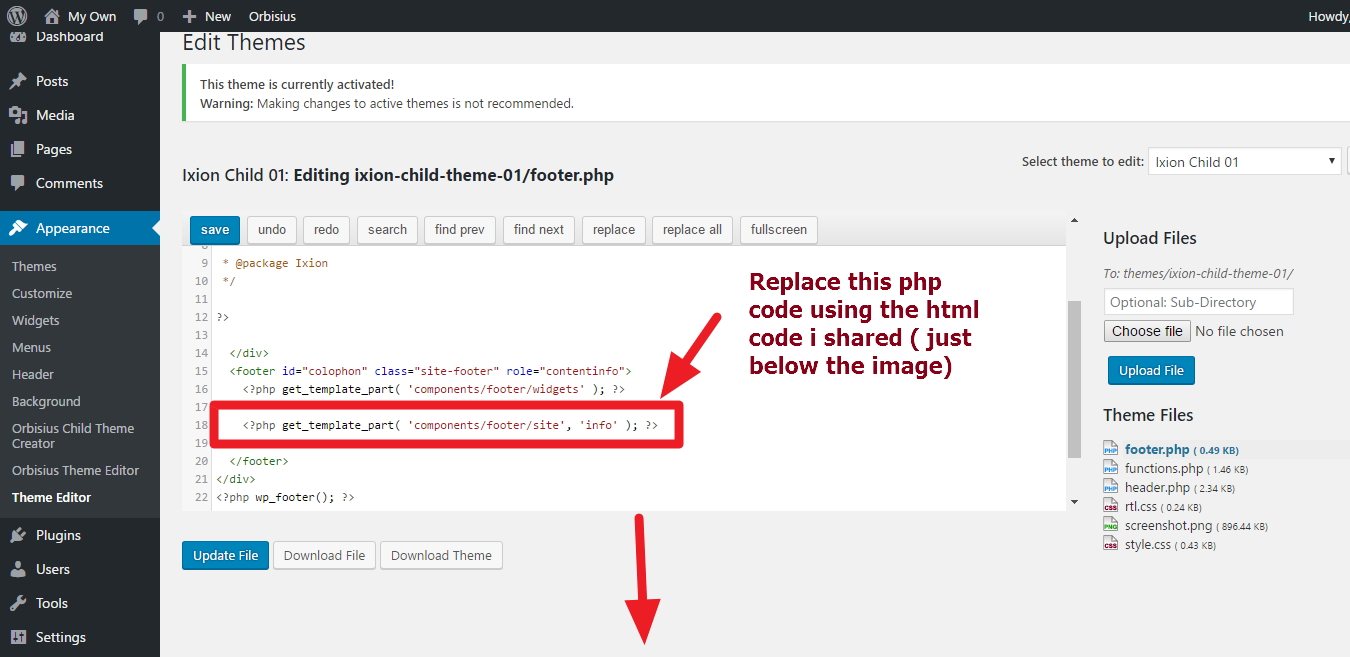Click the Settings sliders icon
This screenshot has height=657, width=1350.
click(x=18, y=637)
